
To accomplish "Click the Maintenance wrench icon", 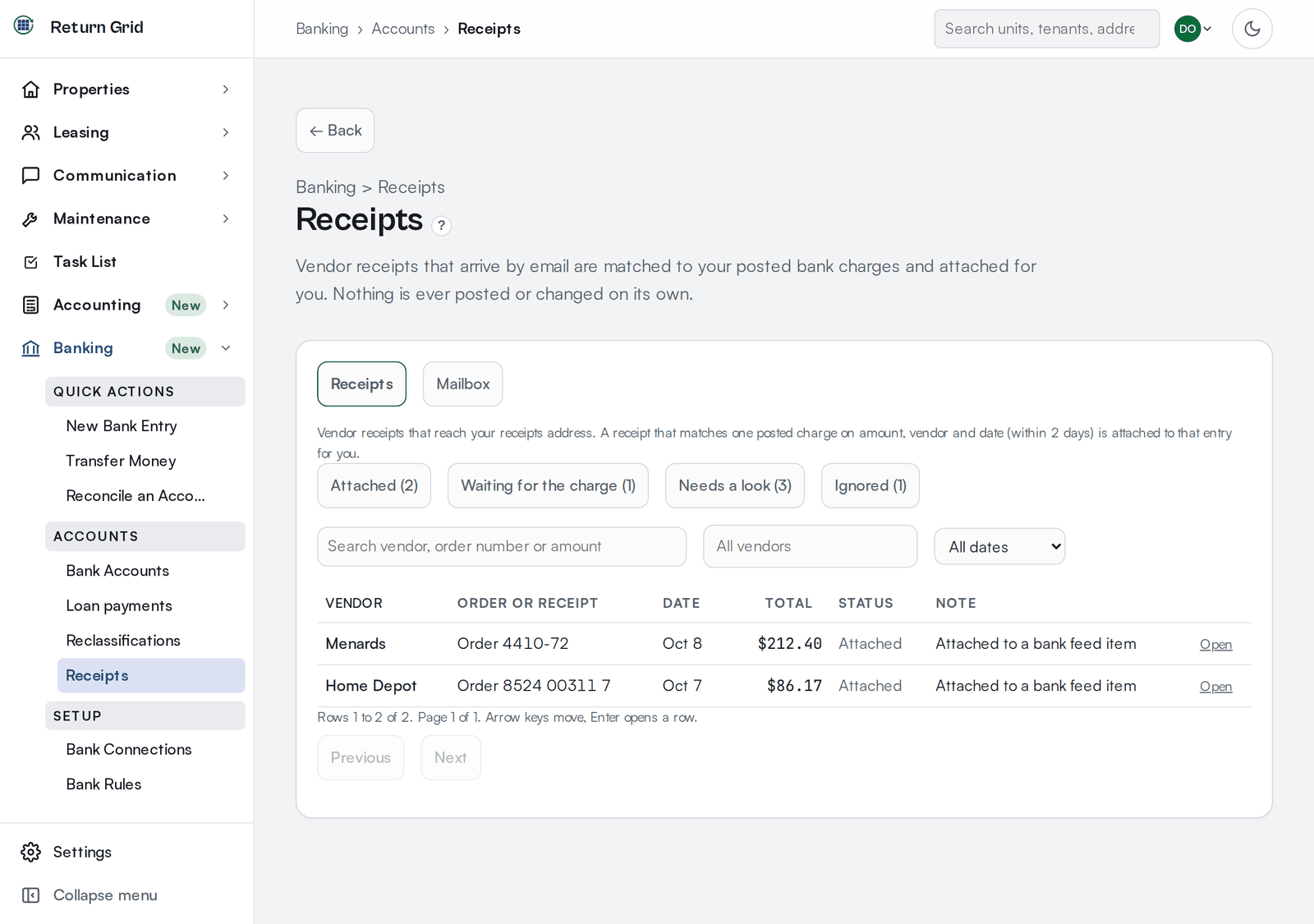I will (30, 218).
